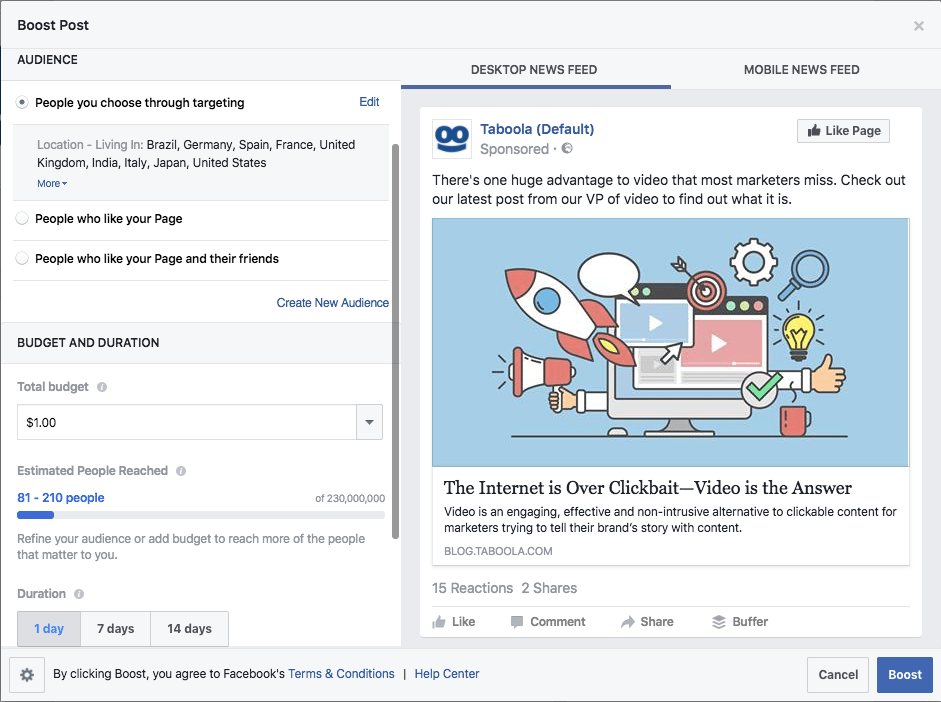Image resolution: width=941 pixels, height=702 pixels.
Task: Click Create New Audience link
Action: 332,303
